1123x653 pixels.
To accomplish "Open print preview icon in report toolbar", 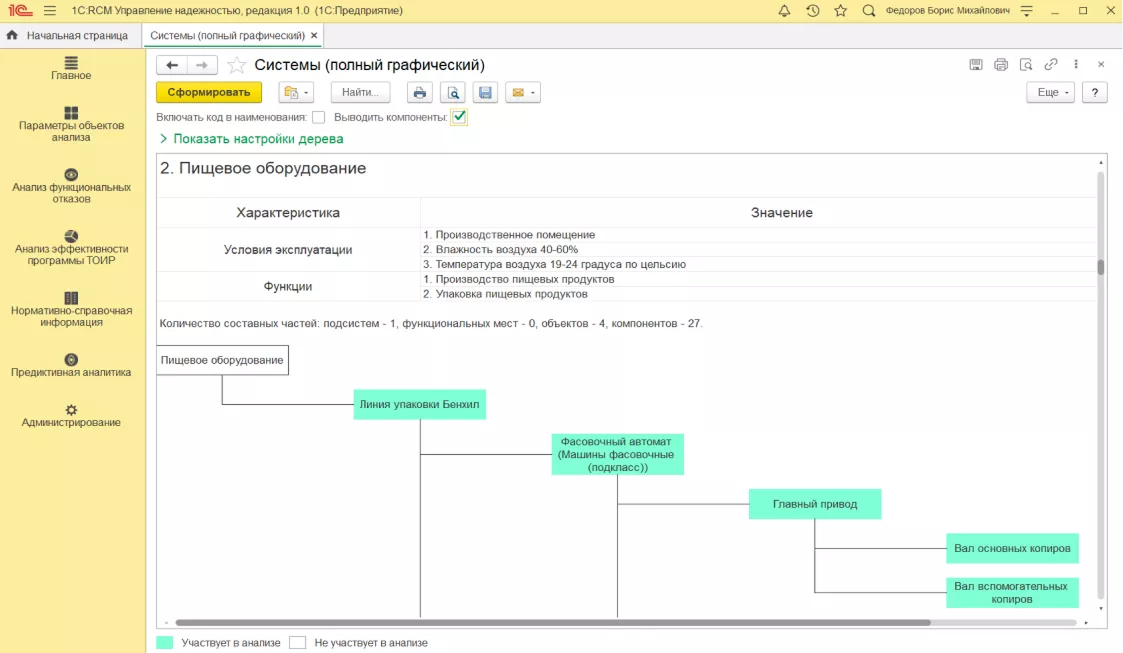I will coord(453,92).
